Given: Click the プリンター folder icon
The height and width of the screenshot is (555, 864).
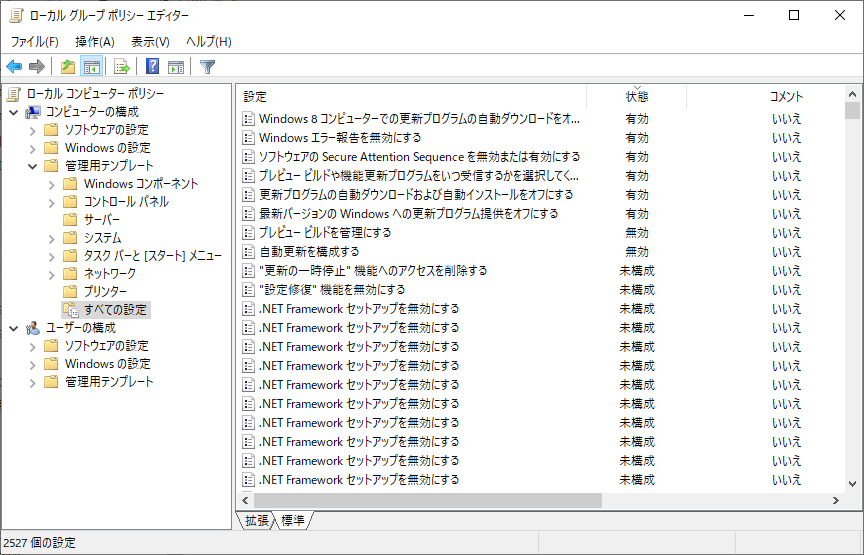Looking at the screenshot, I should click(x=70, y=292).
